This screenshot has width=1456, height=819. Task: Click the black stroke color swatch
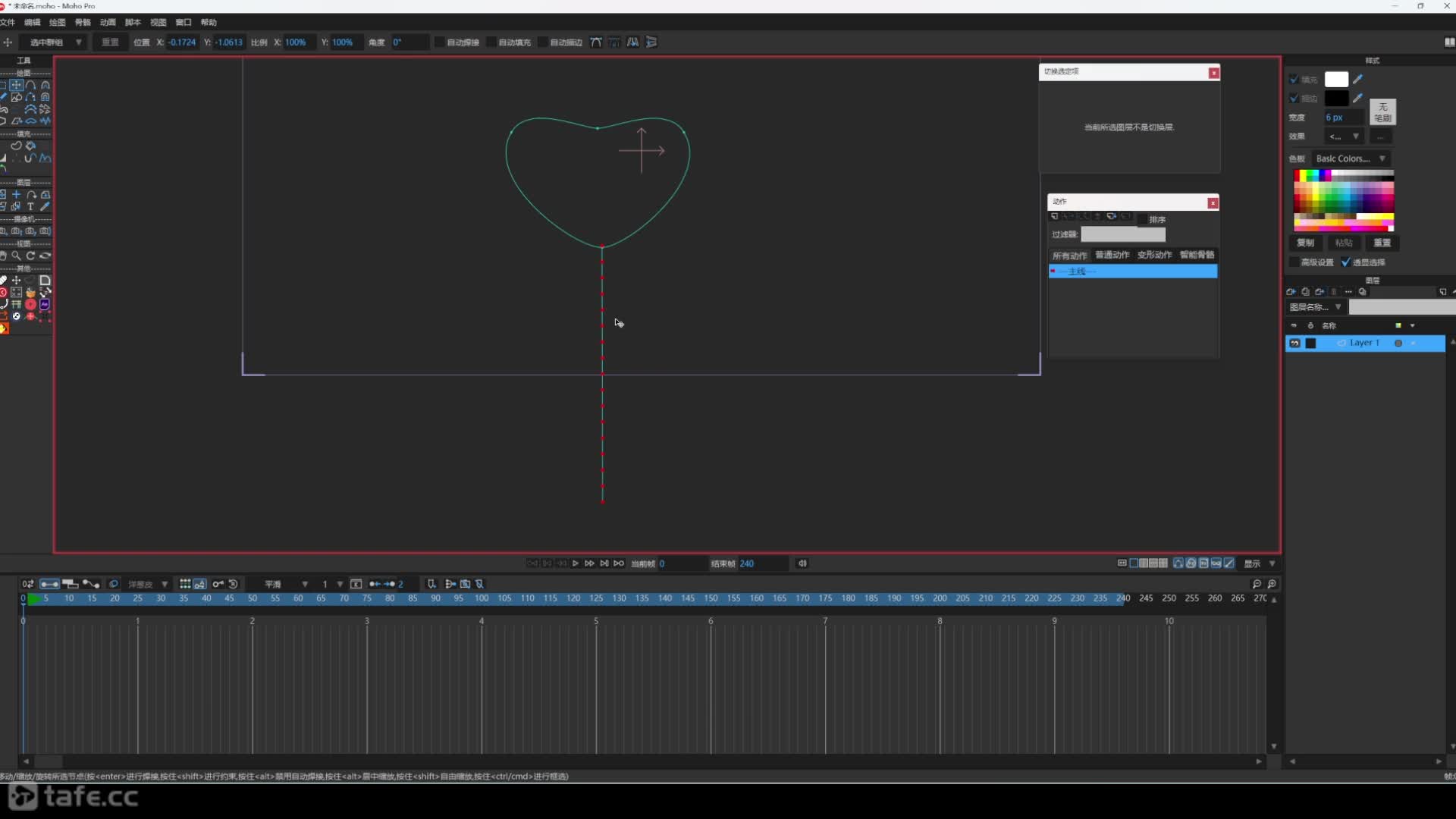pos(1336,98)
